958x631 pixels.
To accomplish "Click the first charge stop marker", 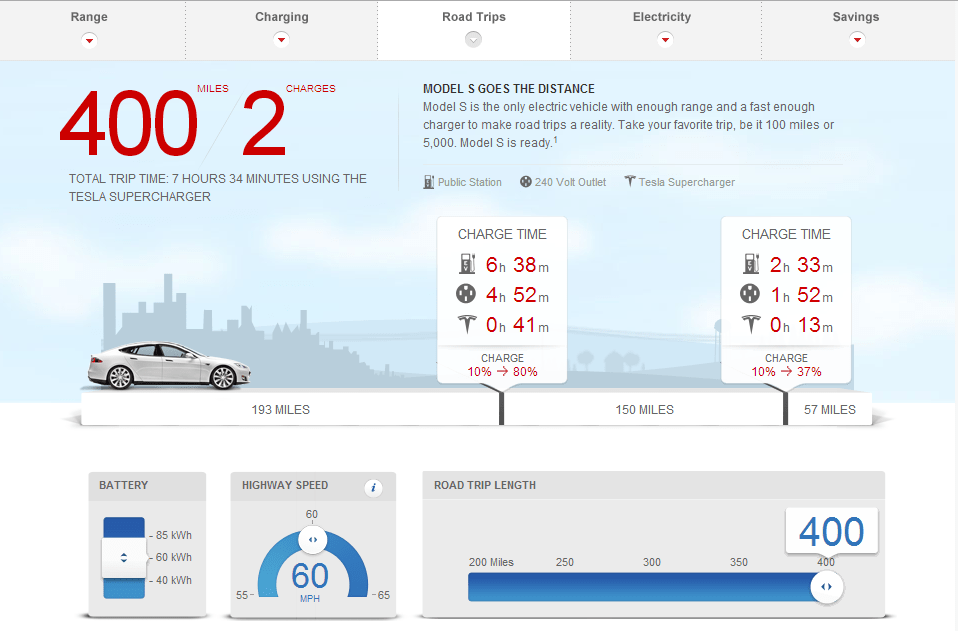I will point(502,408).
